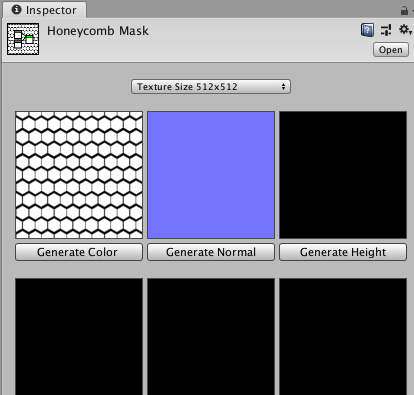The height and width of the screenshot is (395, 414).
Task: Select the black preview below Generate Height
Action: [343, 336]
